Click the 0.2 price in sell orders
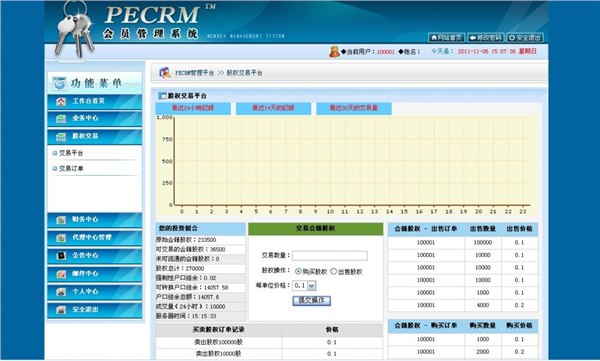The width and height of the screenshot is (600, 361). [x=519, y=305]
